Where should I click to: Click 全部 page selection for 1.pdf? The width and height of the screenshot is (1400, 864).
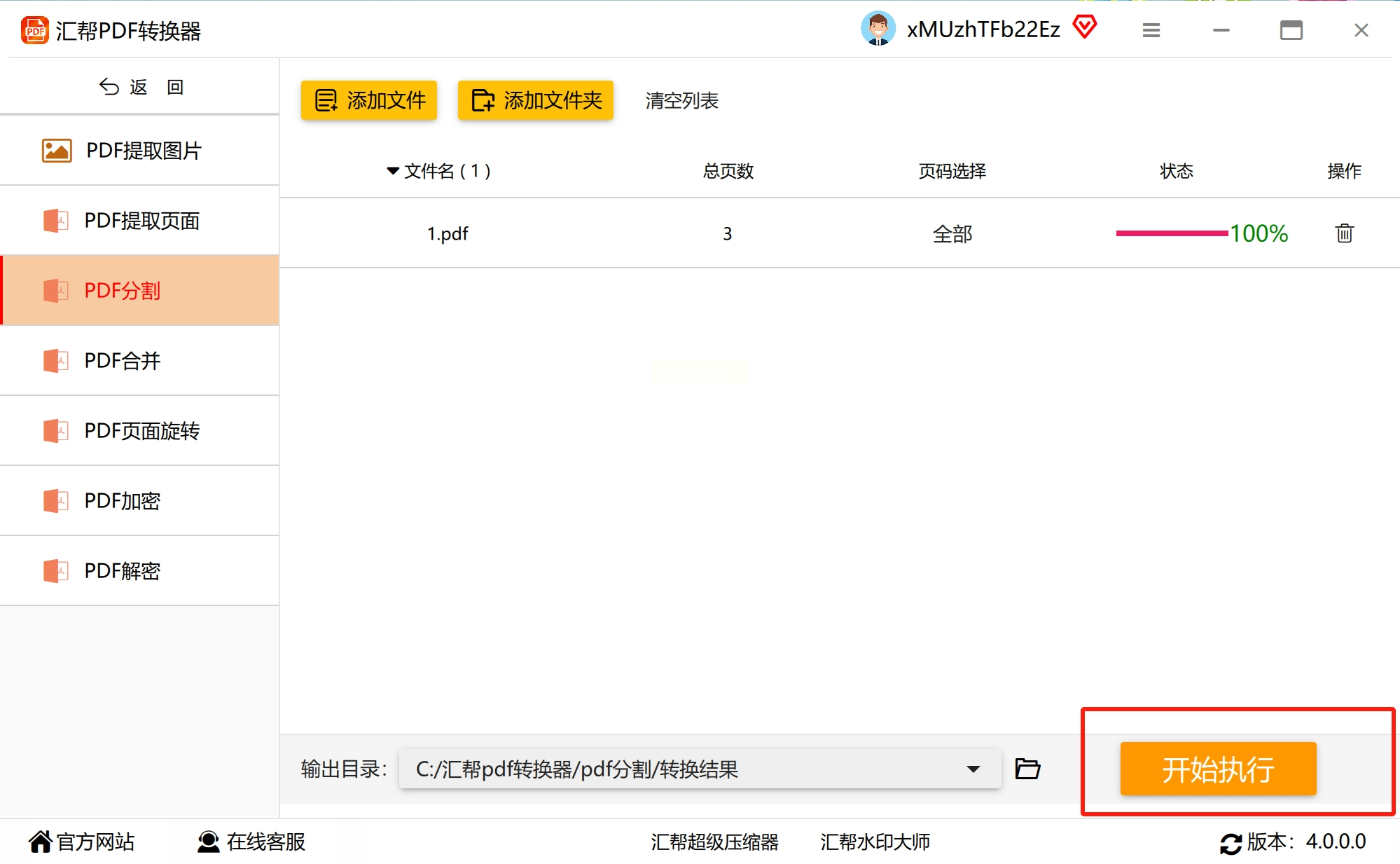952,233
